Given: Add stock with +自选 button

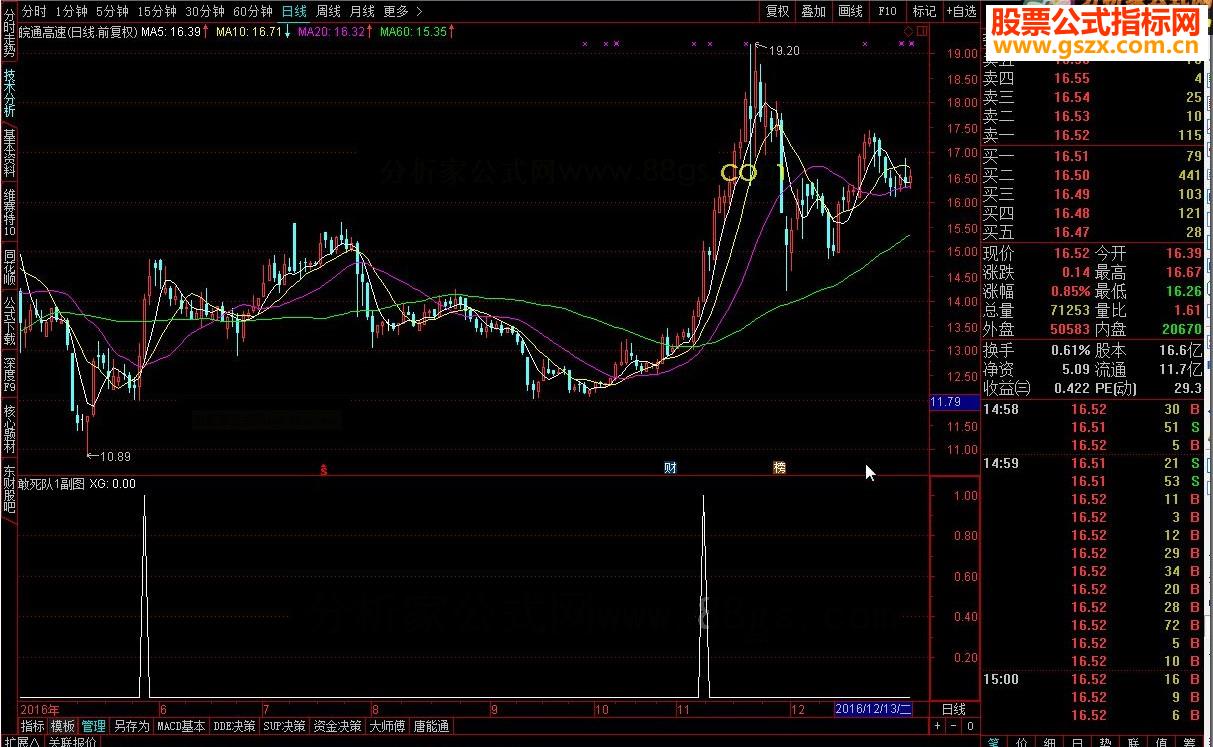Looking at the screenshot, I should tap(960, 11).
